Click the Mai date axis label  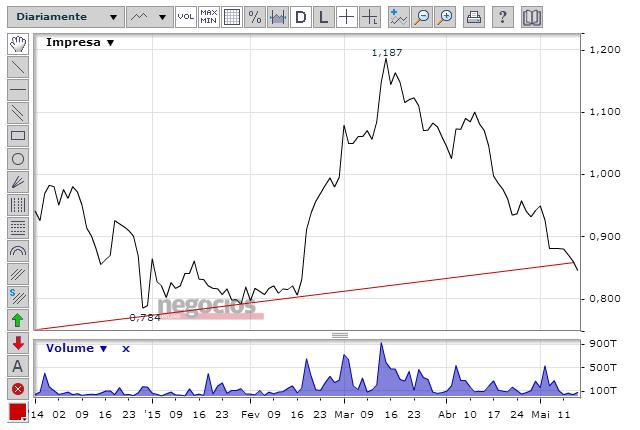(540, 414)
